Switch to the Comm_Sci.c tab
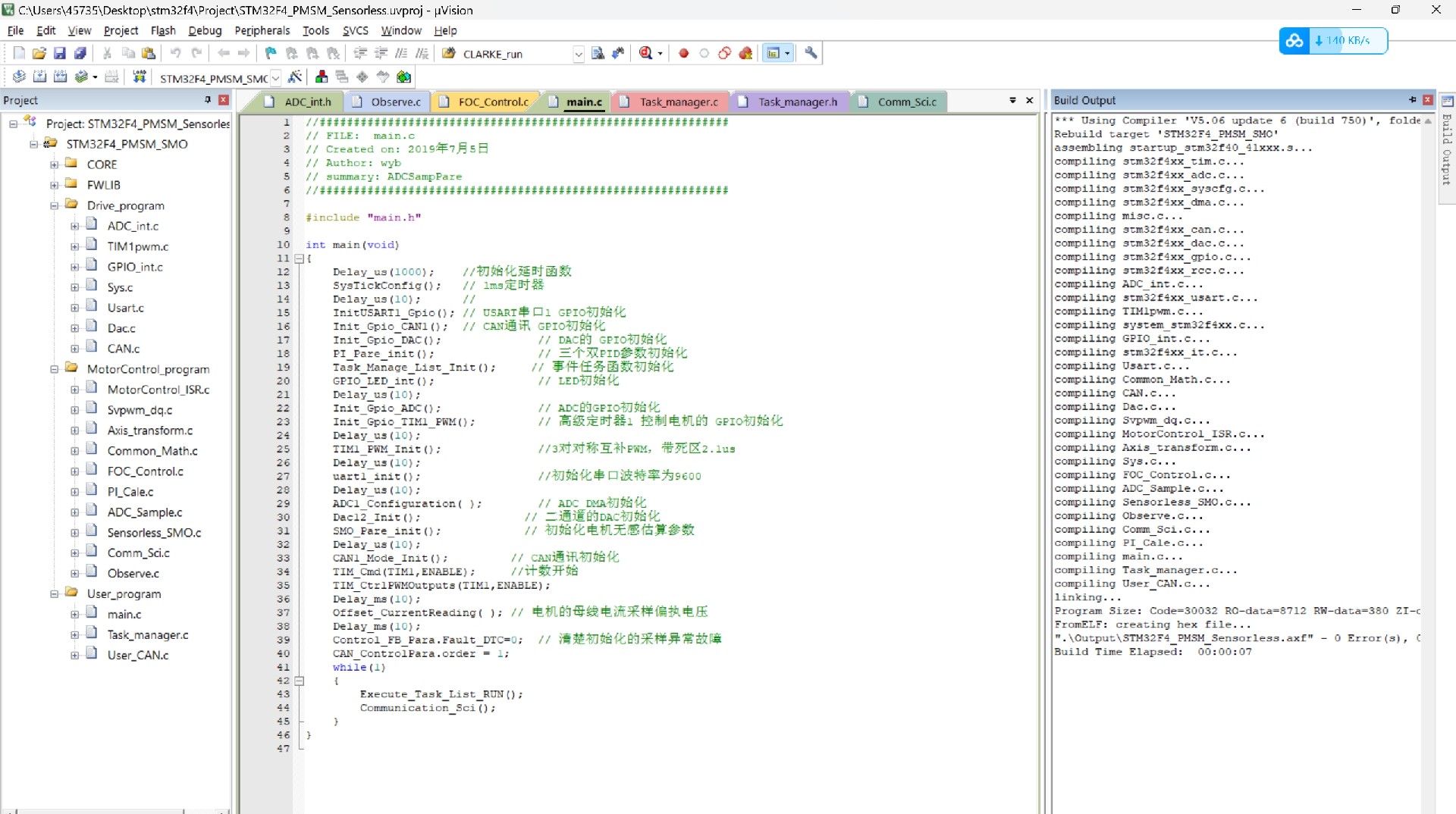 coord(899,102)
